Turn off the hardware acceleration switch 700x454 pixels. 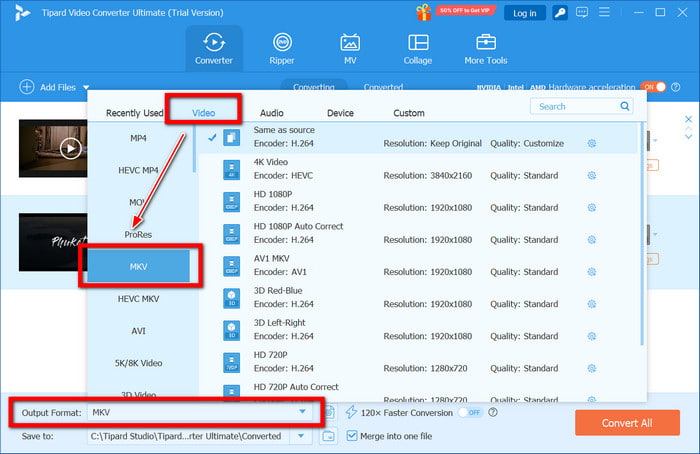point(653,87)
